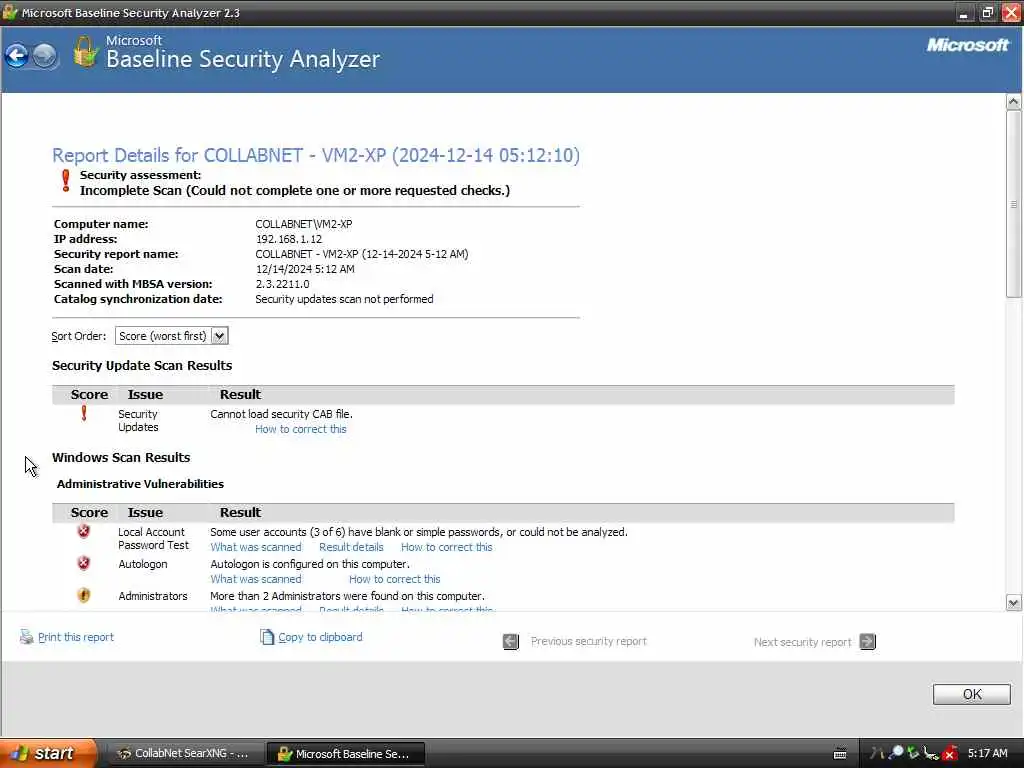1024x768 pixels.
Task: Click the clipboard icon beside Copy to clipboard
Action: tap(266, 637)
